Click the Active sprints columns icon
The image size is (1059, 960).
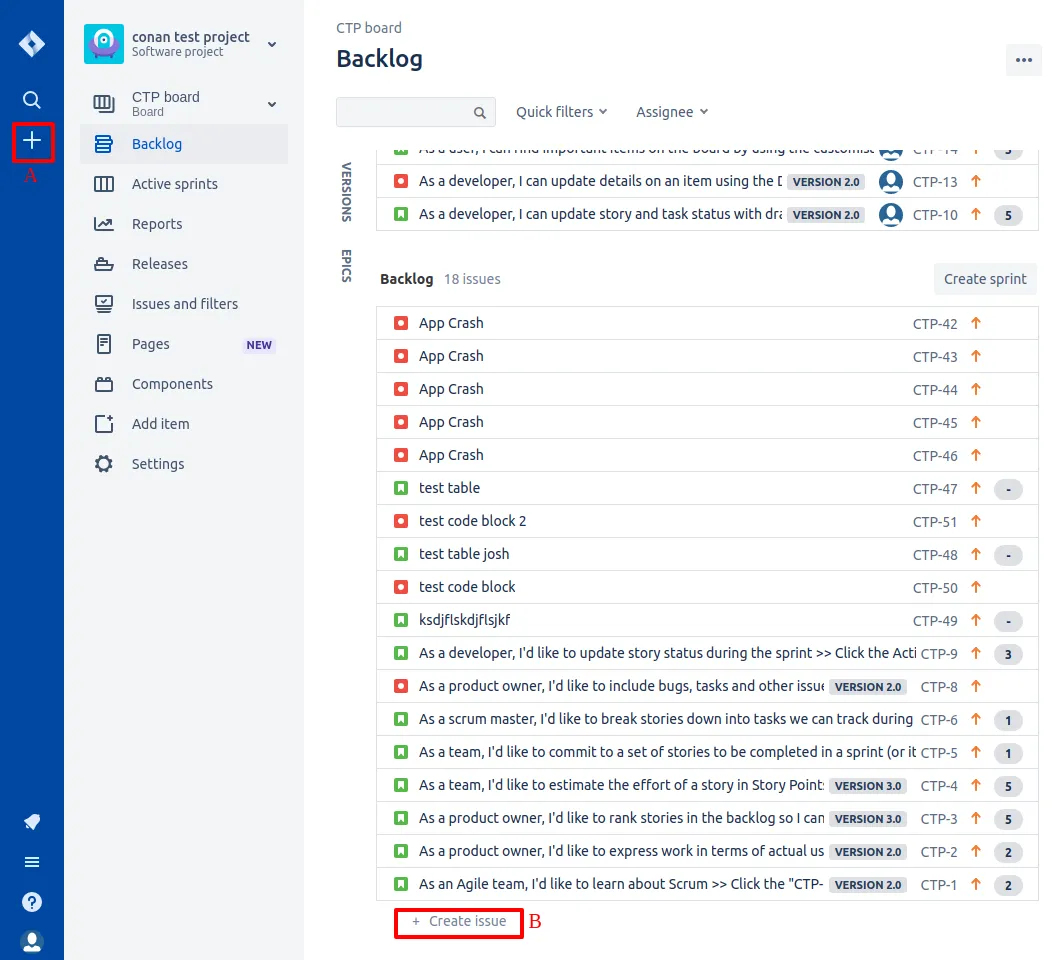pyautogui.click(x=103, y=184)
